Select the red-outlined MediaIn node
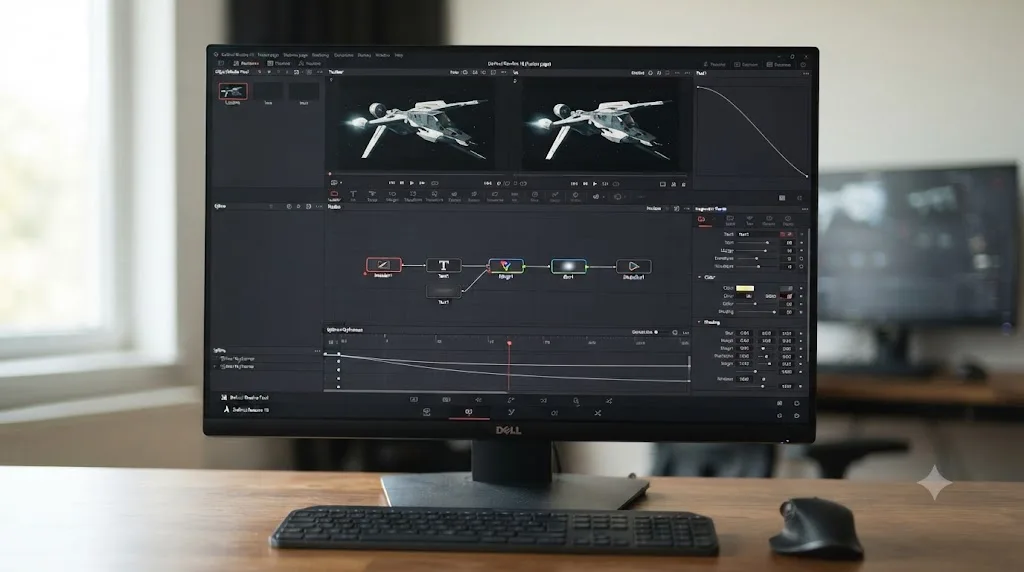The width and height of the screenshot is (1024, 572). (x=383, y=264)
